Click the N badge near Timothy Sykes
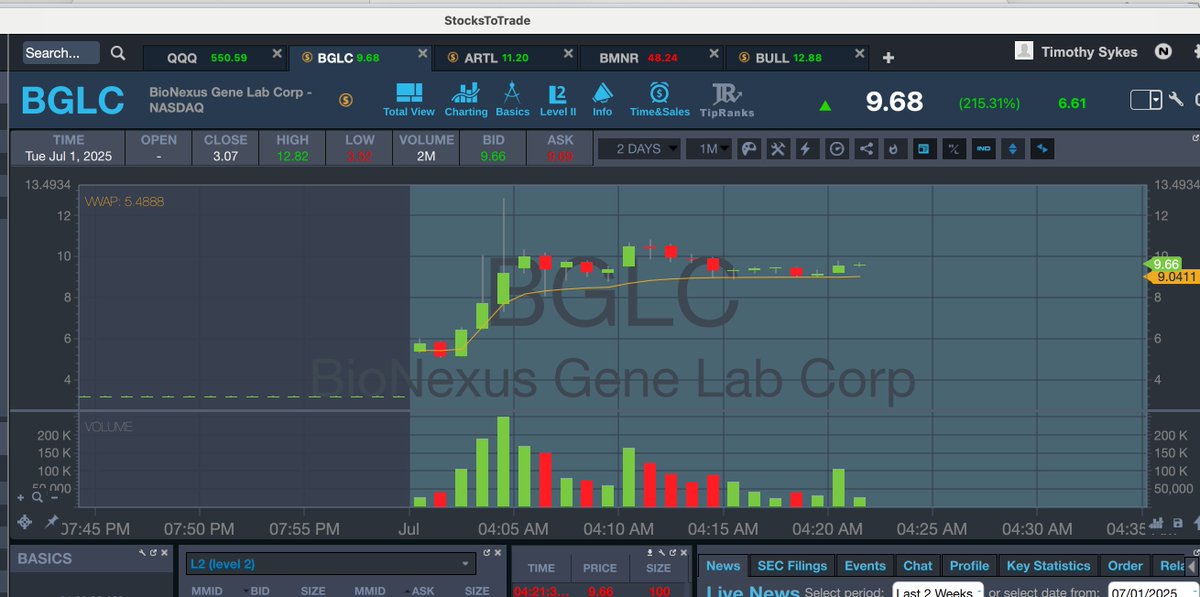Image resolution: width=1200 pixels, height=597 pixels. coord(1163,51)
